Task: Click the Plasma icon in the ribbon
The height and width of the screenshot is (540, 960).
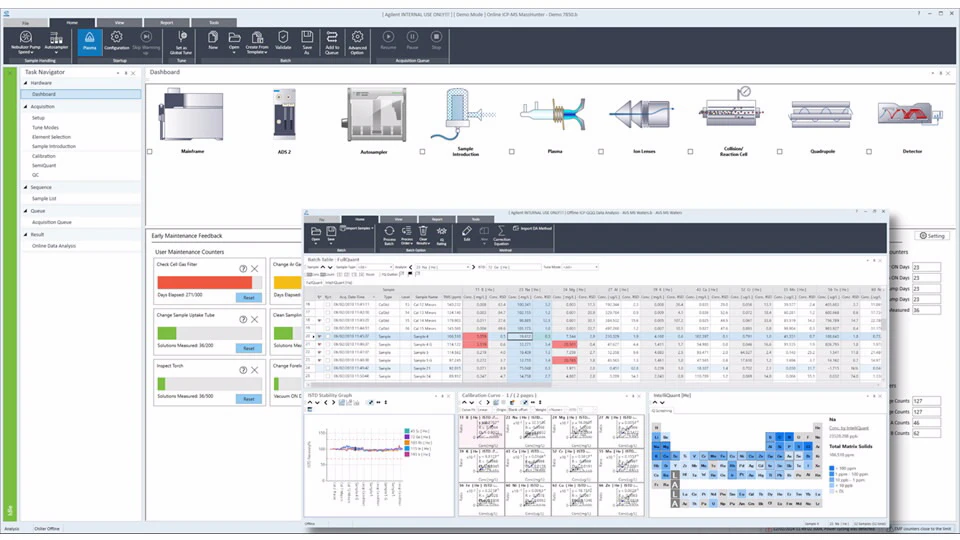Action: coord(89,40)
